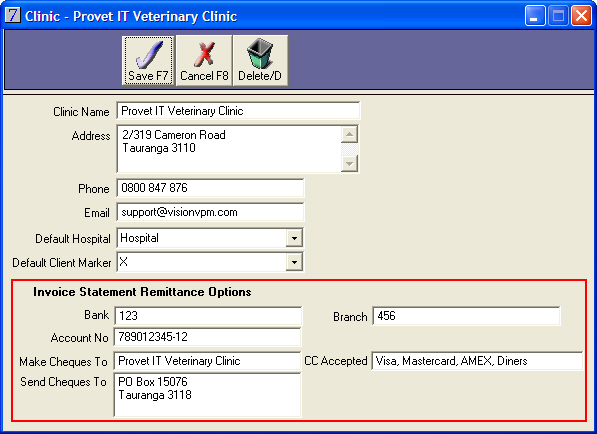Click the Bank field containing 123
The height and width of the screenshot is (434, 597).
point(208,316)
